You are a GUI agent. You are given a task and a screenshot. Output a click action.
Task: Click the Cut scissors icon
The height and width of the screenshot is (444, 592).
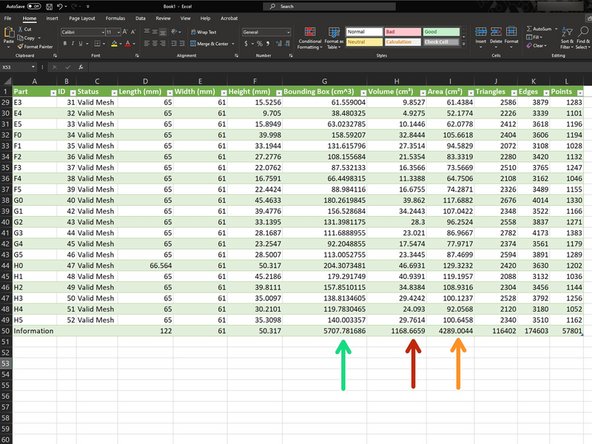click(20, 29)
